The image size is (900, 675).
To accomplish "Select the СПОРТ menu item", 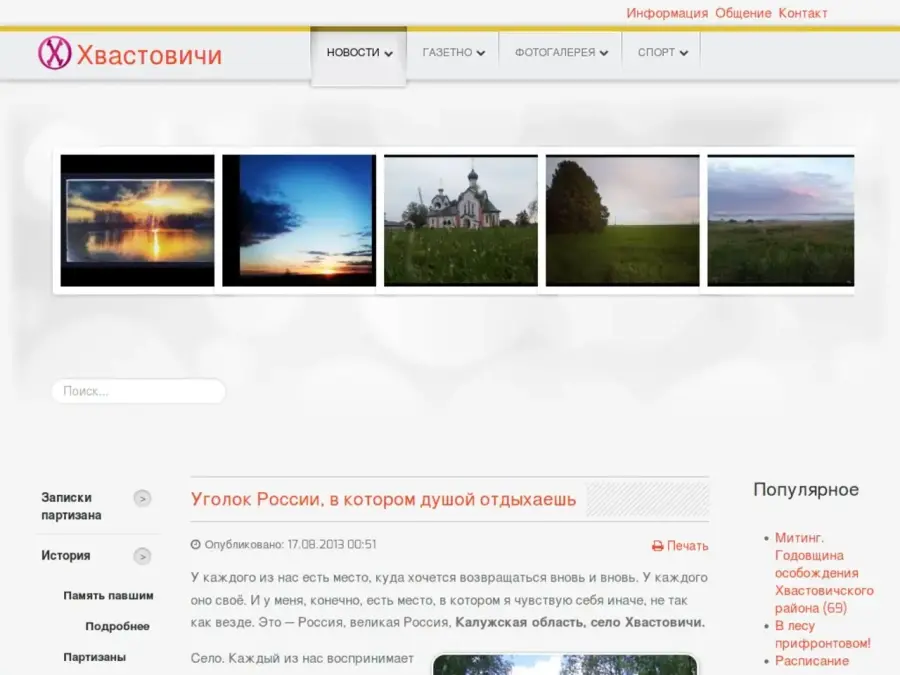I will (x=662, y=53).
